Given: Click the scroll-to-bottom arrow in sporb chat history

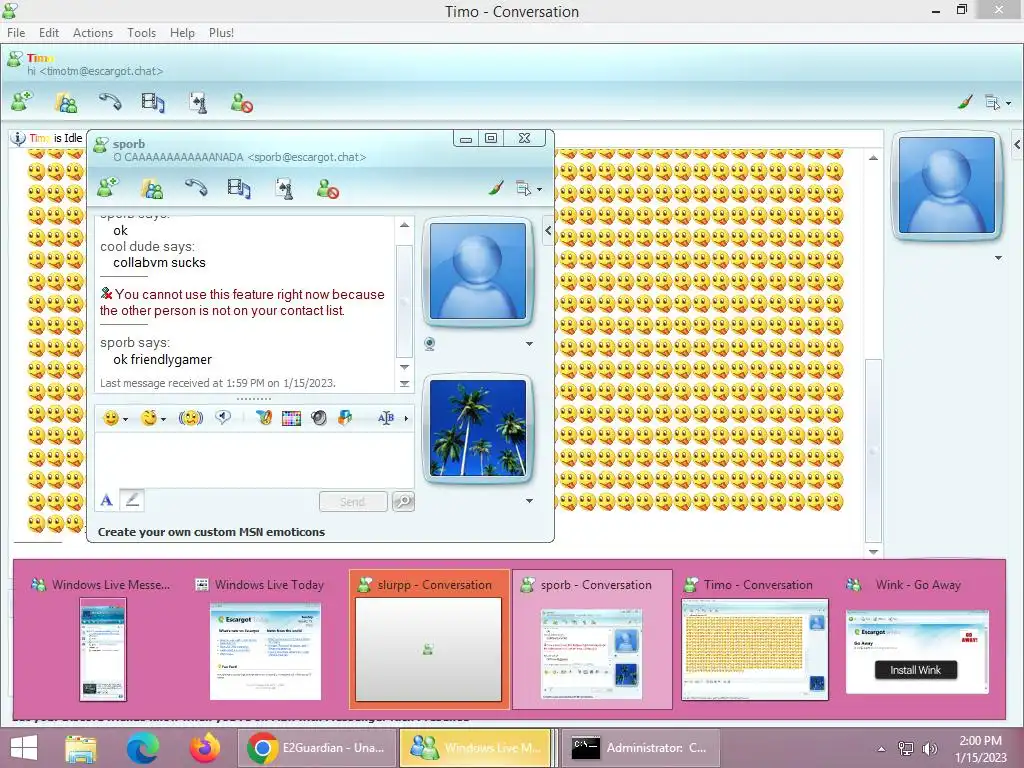Looking at the screenshot, I should [x=404, y=384].
